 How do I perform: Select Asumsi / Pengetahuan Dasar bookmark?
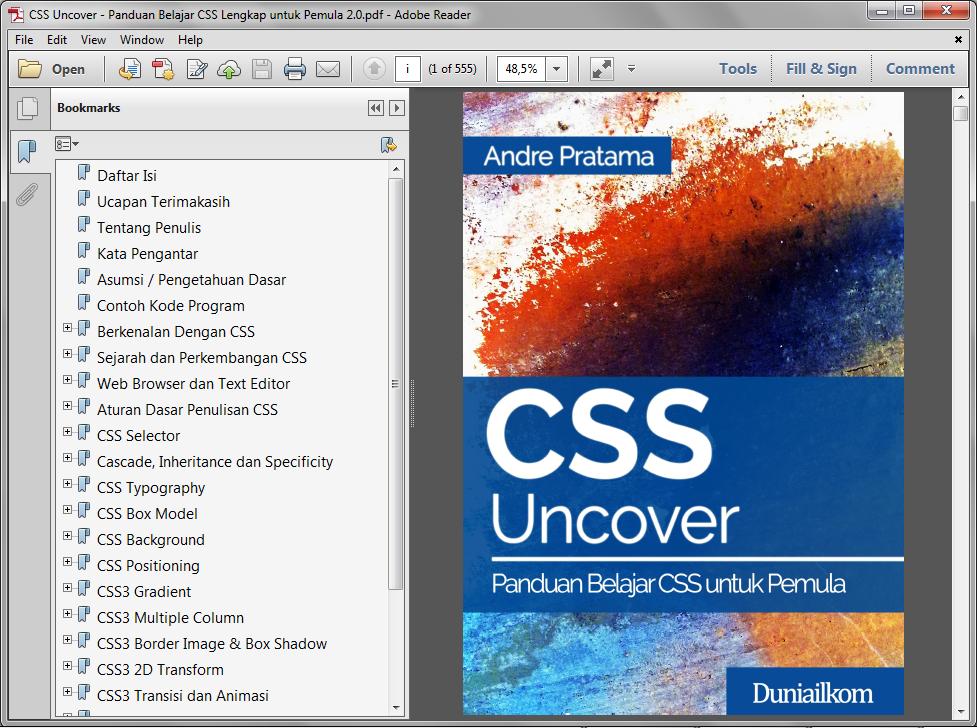191,280
